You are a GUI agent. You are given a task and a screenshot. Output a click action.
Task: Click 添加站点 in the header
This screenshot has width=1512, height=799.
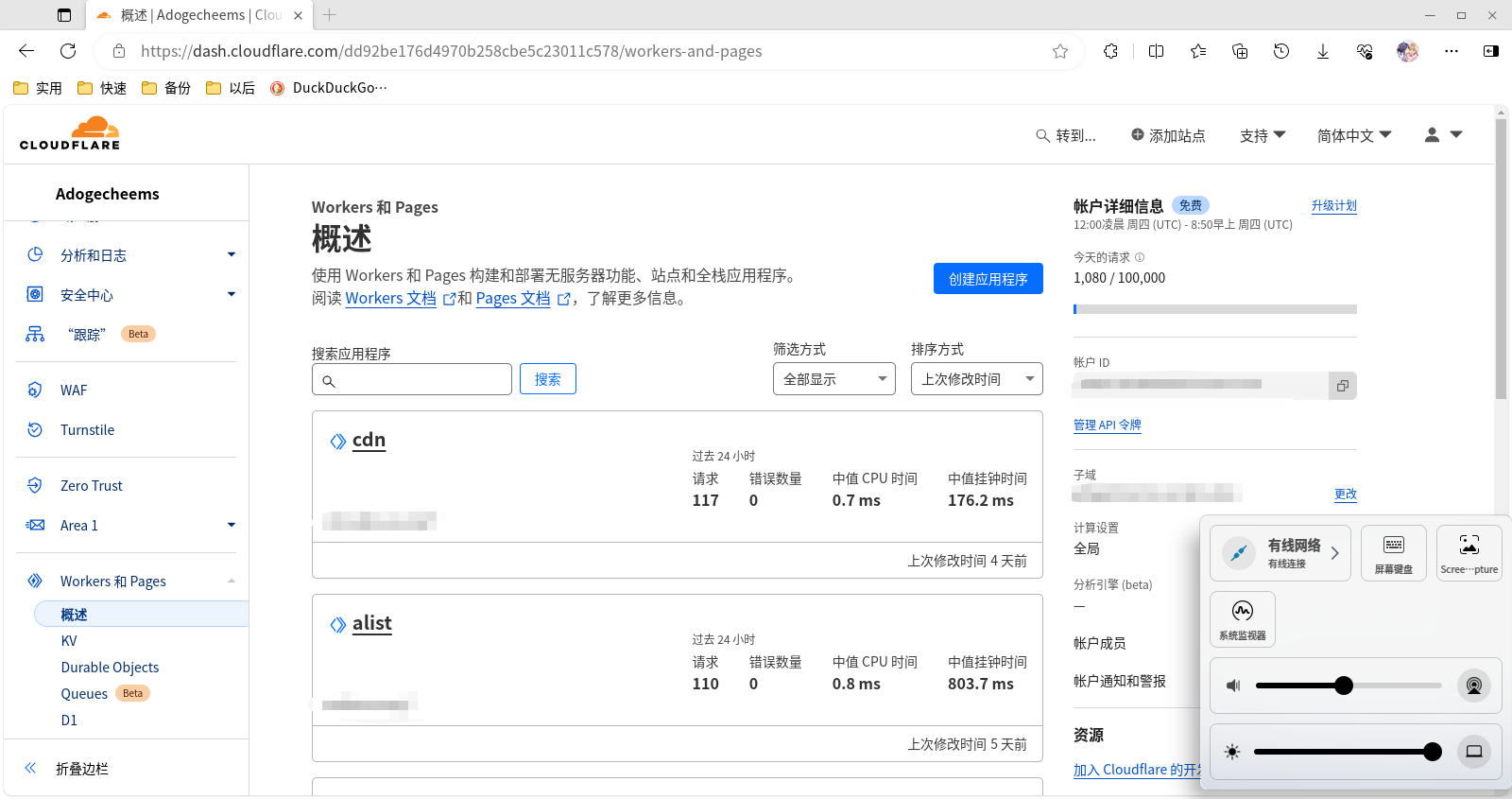(1168, 135)
